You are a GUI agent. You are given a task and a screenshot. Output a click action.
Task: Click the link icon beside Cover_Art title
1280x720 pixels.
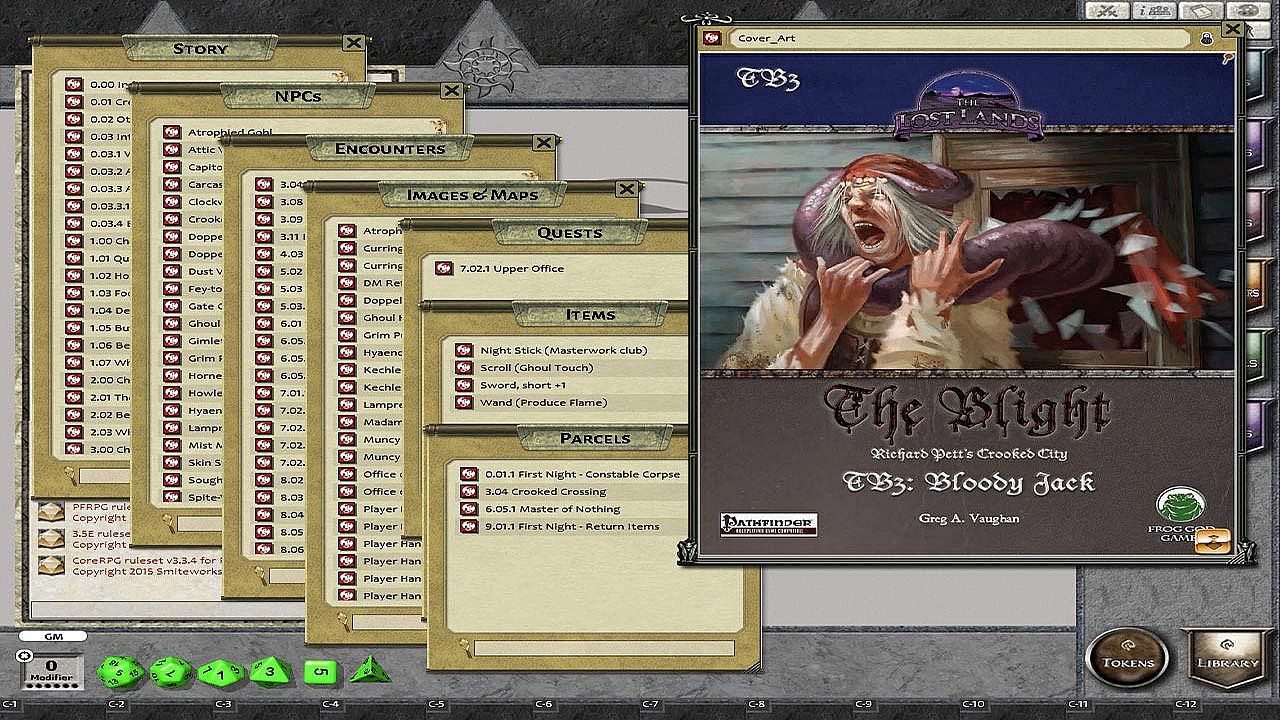pos(712,38)
